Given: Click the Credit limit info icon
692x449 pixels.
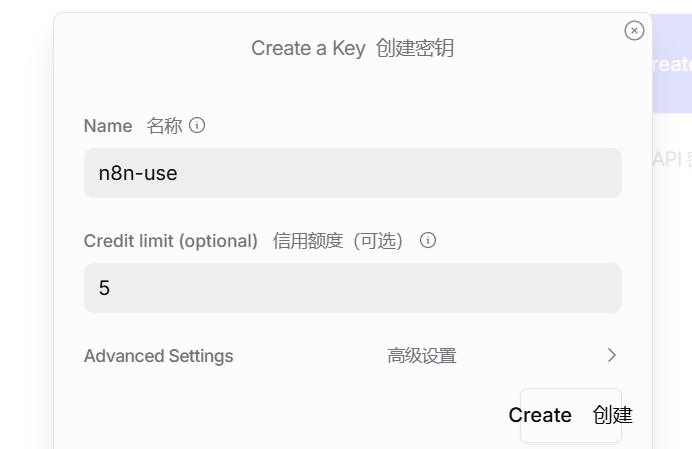Looking at the screenshot, I should click(x=428, y=241).
